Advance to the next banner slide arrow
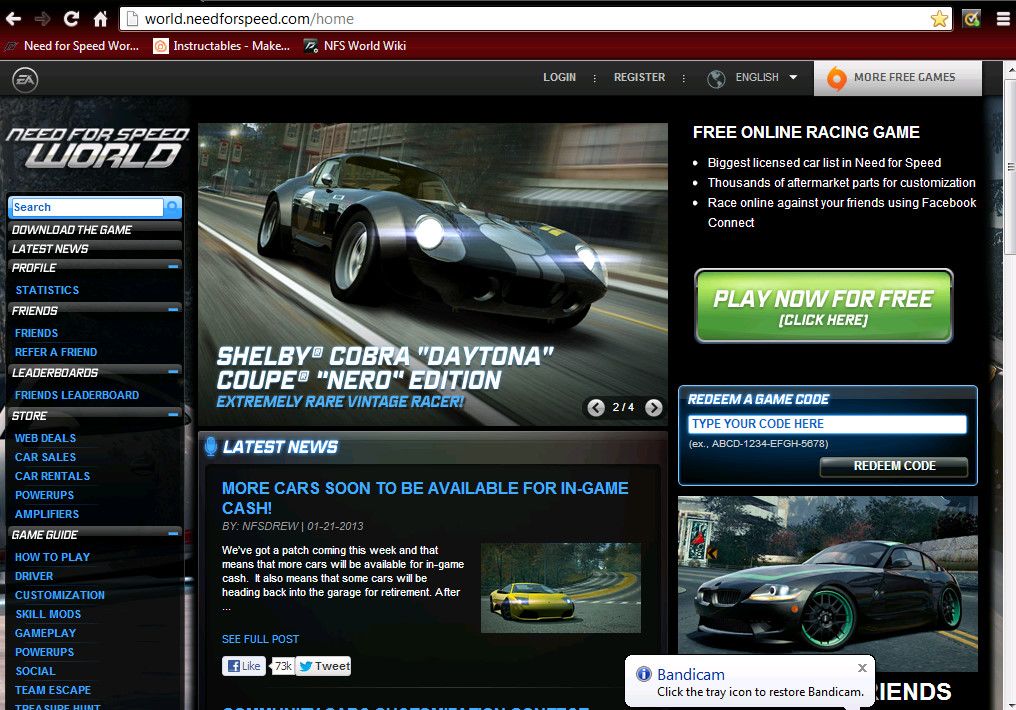 (x=654, y=407)
